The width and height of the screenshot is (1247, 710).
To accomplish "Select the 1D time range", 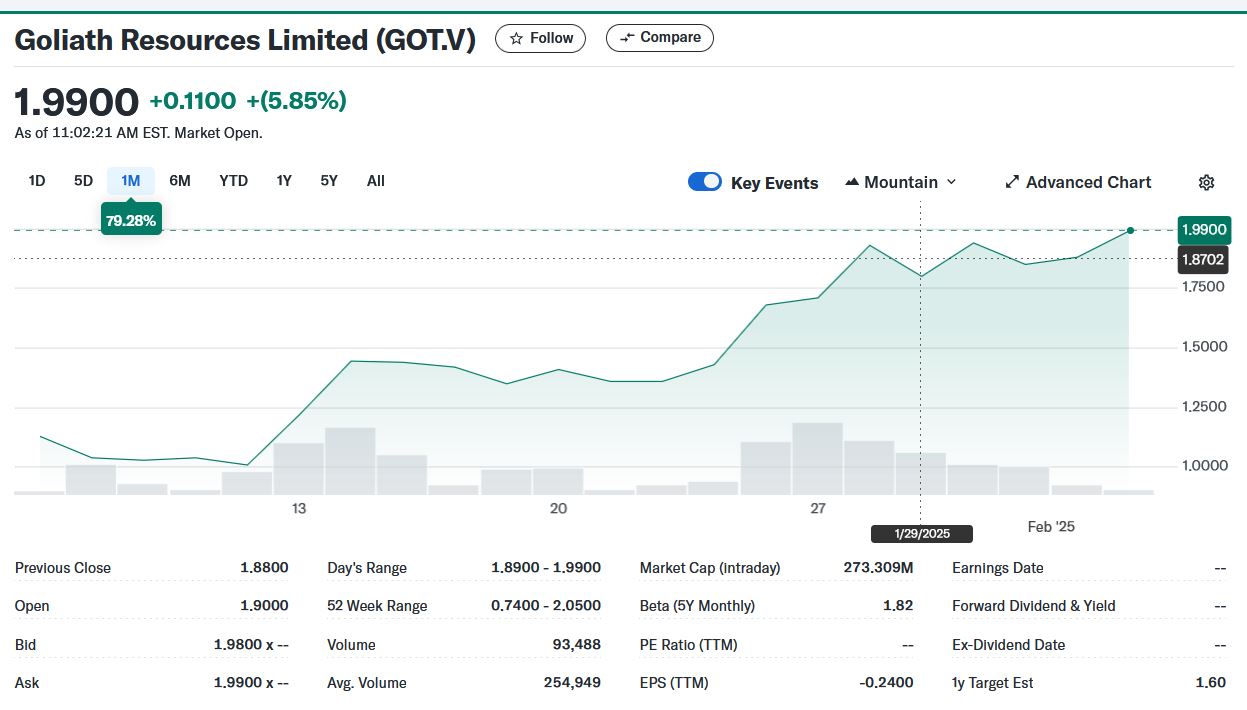I will tap(37, 181).
